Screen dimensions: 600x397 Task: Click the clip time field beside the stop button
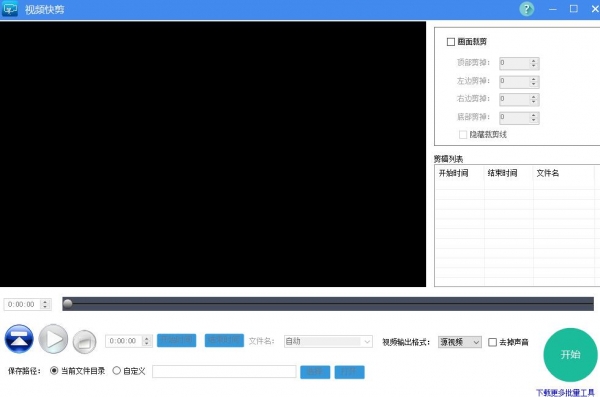pos(124,341)
